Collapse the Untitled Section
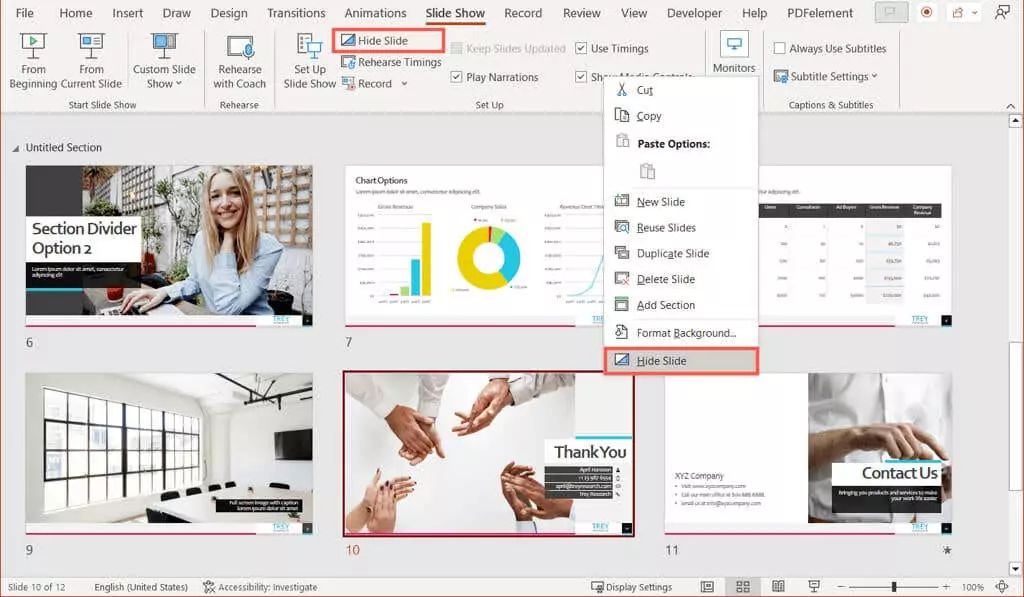1024x597 pixels. (14, 147)
